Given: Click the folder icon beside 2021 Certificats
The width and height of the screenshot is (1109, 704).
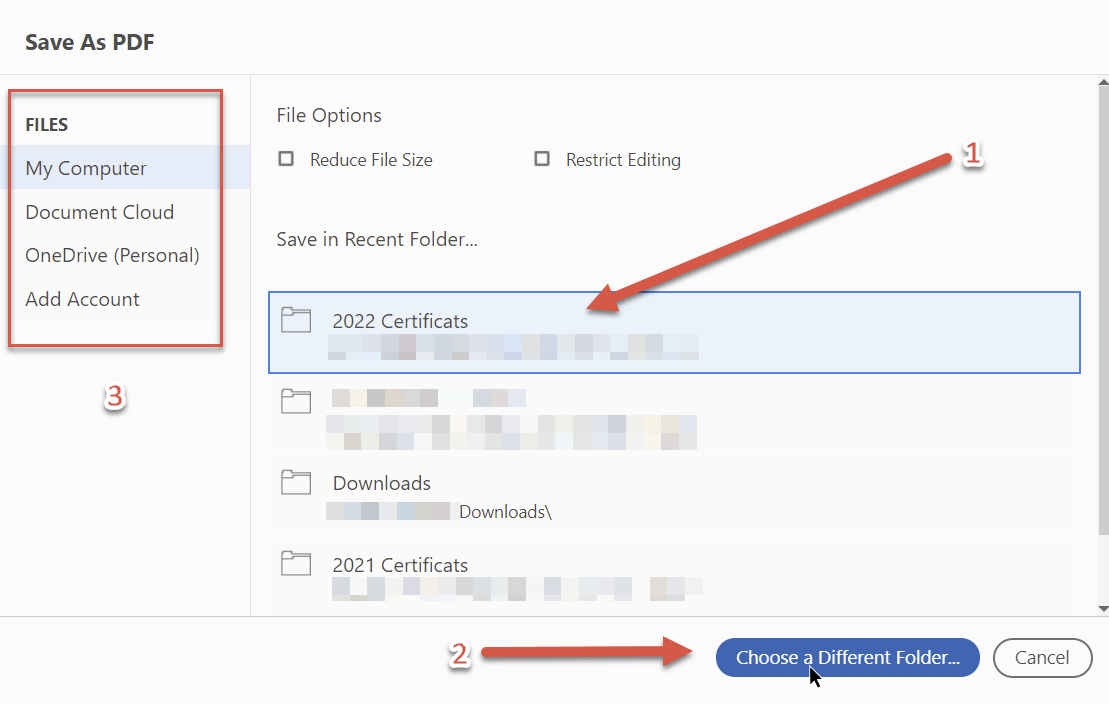Looking at the screenshot, I should pyautogui.click(x=296, y=563).
